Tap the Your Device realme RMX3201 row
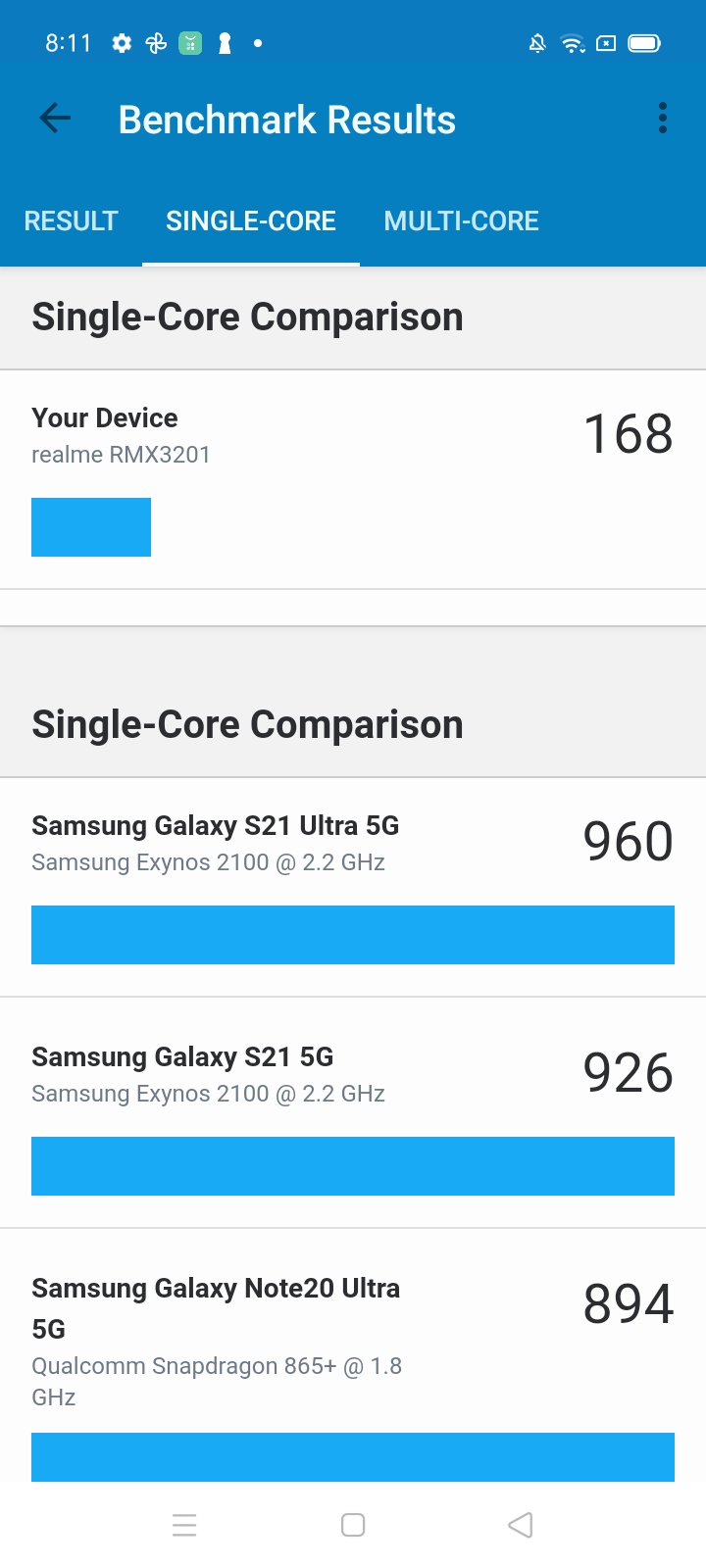The image size is (706, 1568). pyautogui.click(x=353, y=479)
